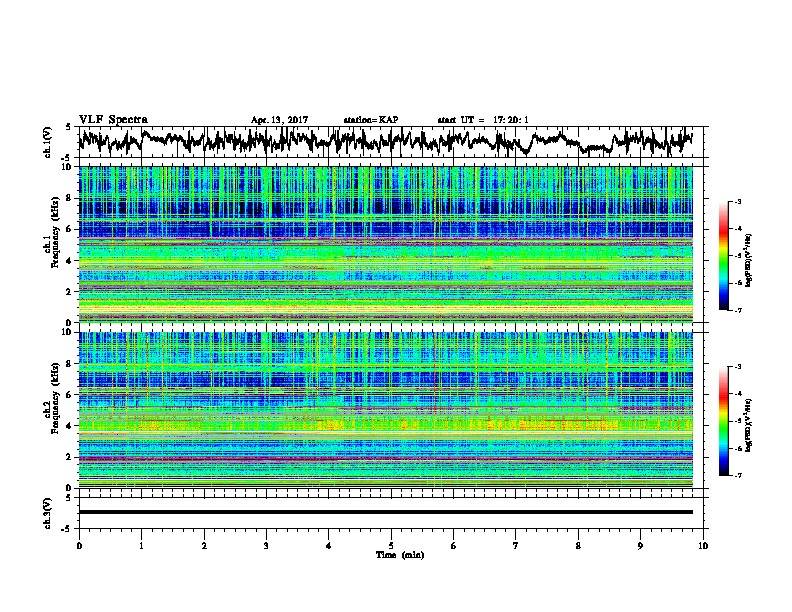This screenshot has width=792, height=612.
Task: Click time axis tick label "8"
Action: 578,546
